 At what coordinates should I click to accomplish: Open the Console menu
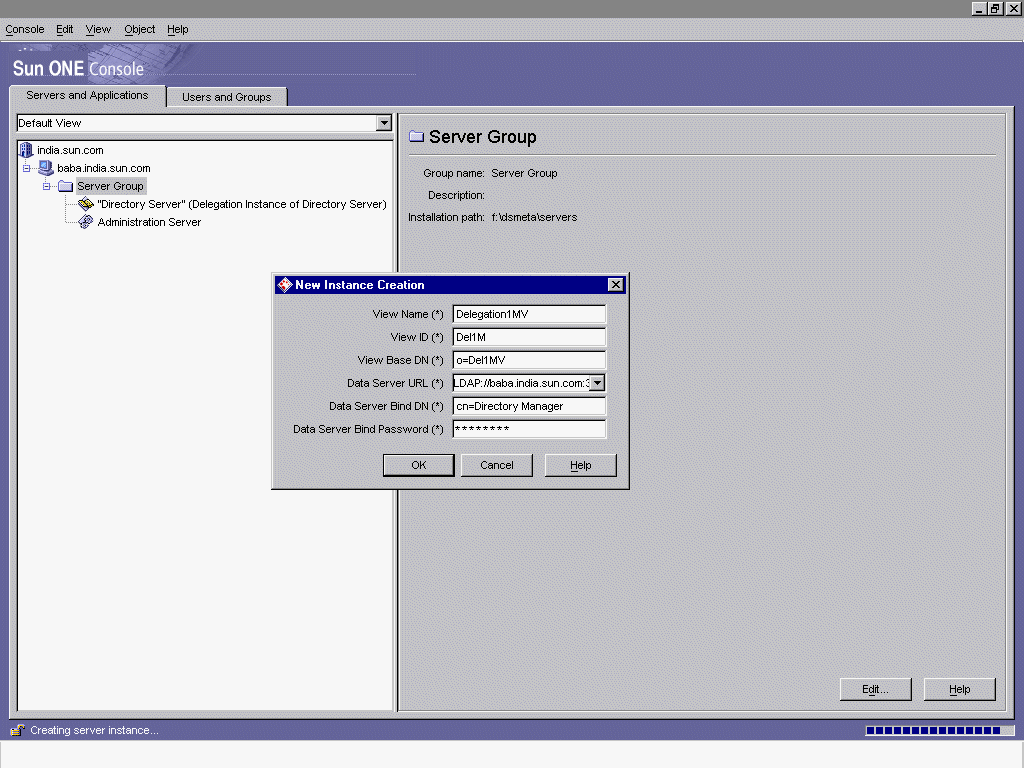click(25, 29)
